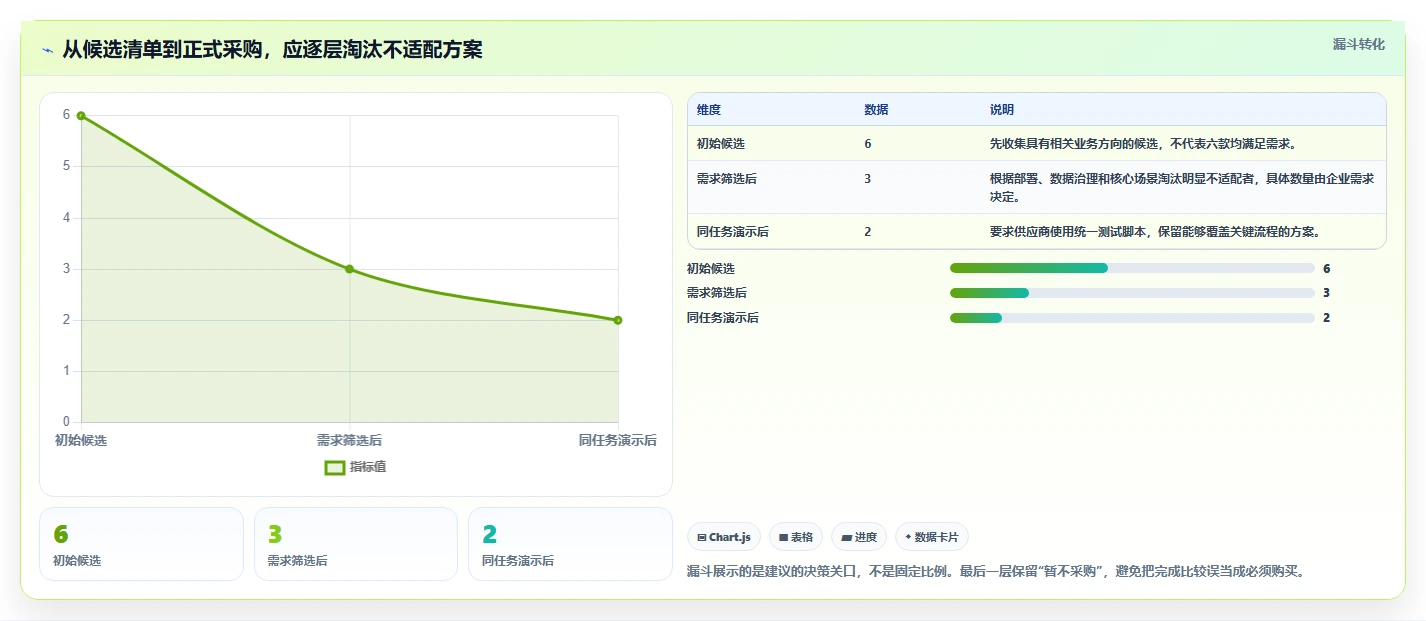This screenshot has height=621, width=1426.
Task: Click the 数据 column header
Action: pyautogui.click(x=876, y=110)
